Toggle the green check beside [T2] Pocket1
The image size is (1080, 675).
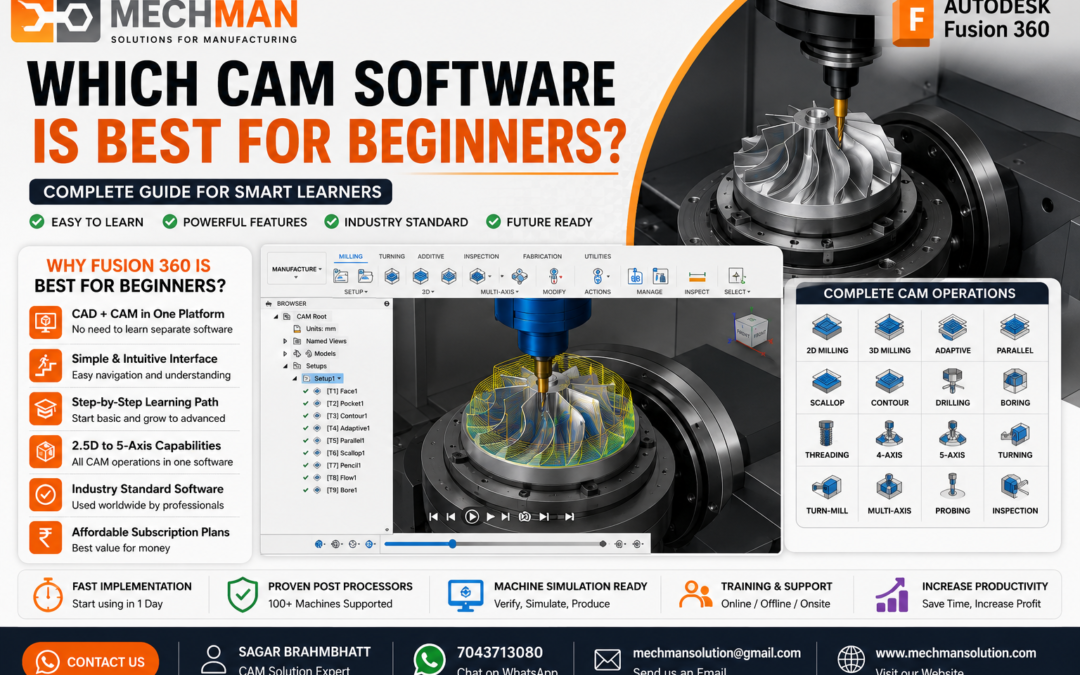[x=305, y=403]
